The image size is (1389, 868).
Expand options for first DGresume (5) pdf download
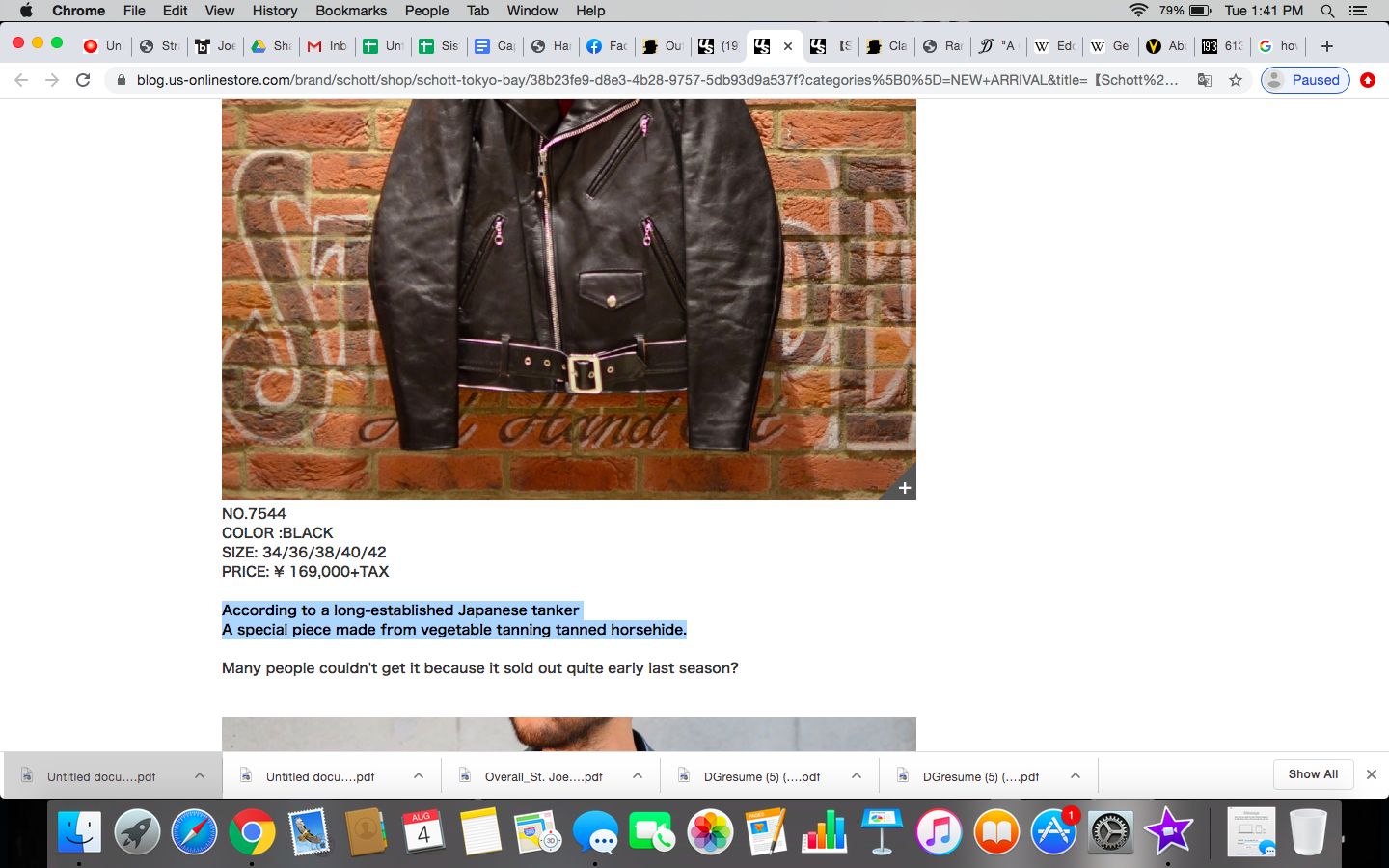pyautogui.click(x=857, y=775)
